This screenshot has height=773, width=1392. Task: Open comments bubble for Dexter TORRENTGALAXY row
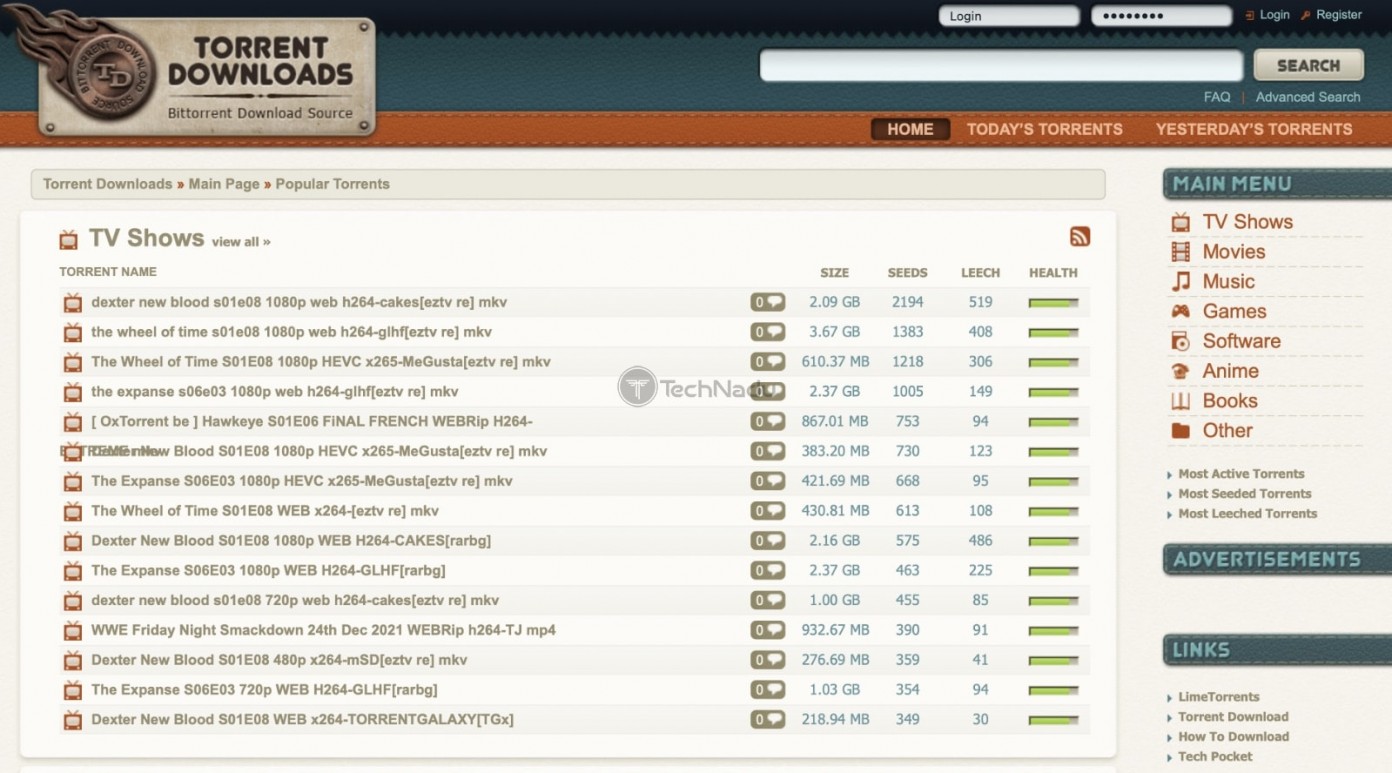tap(768, 719)
